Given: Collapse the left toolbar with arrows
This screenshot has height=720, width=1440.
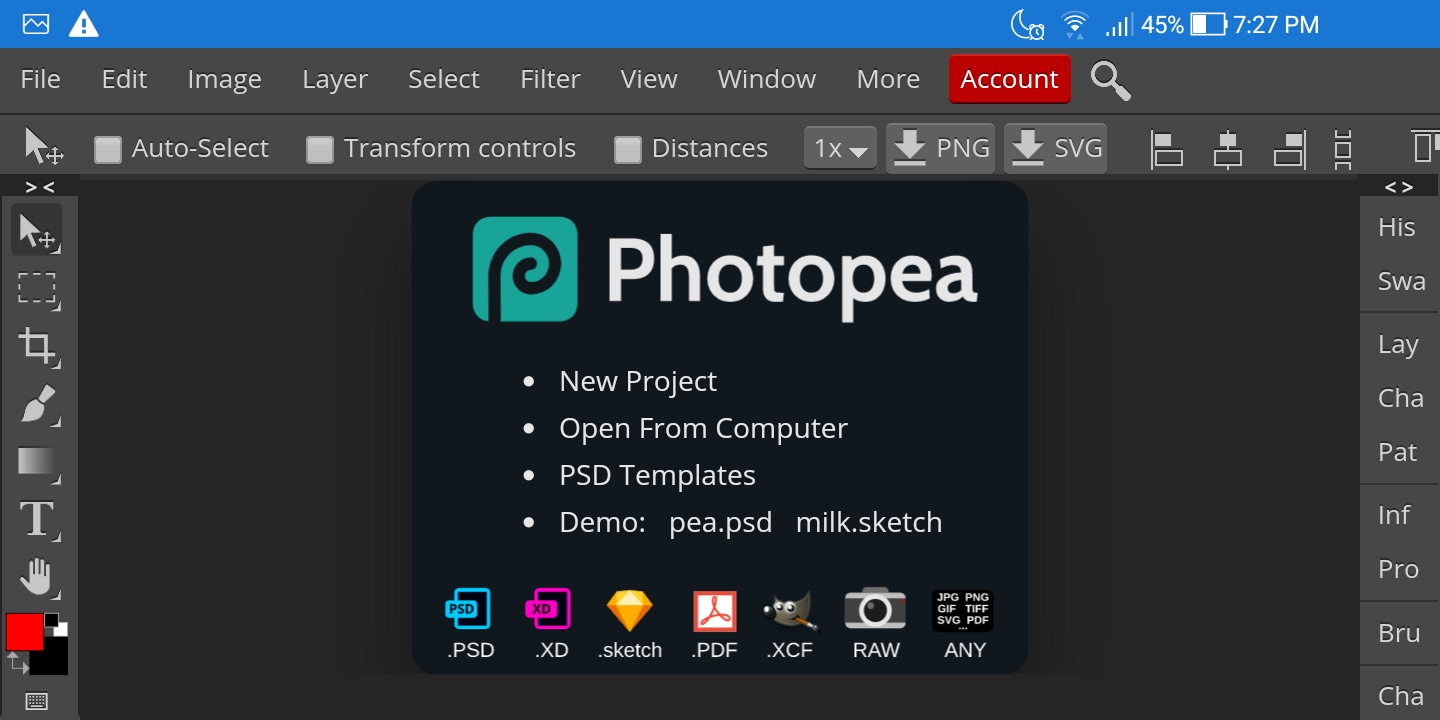Looking at the screenshot, I should [40, 187].
